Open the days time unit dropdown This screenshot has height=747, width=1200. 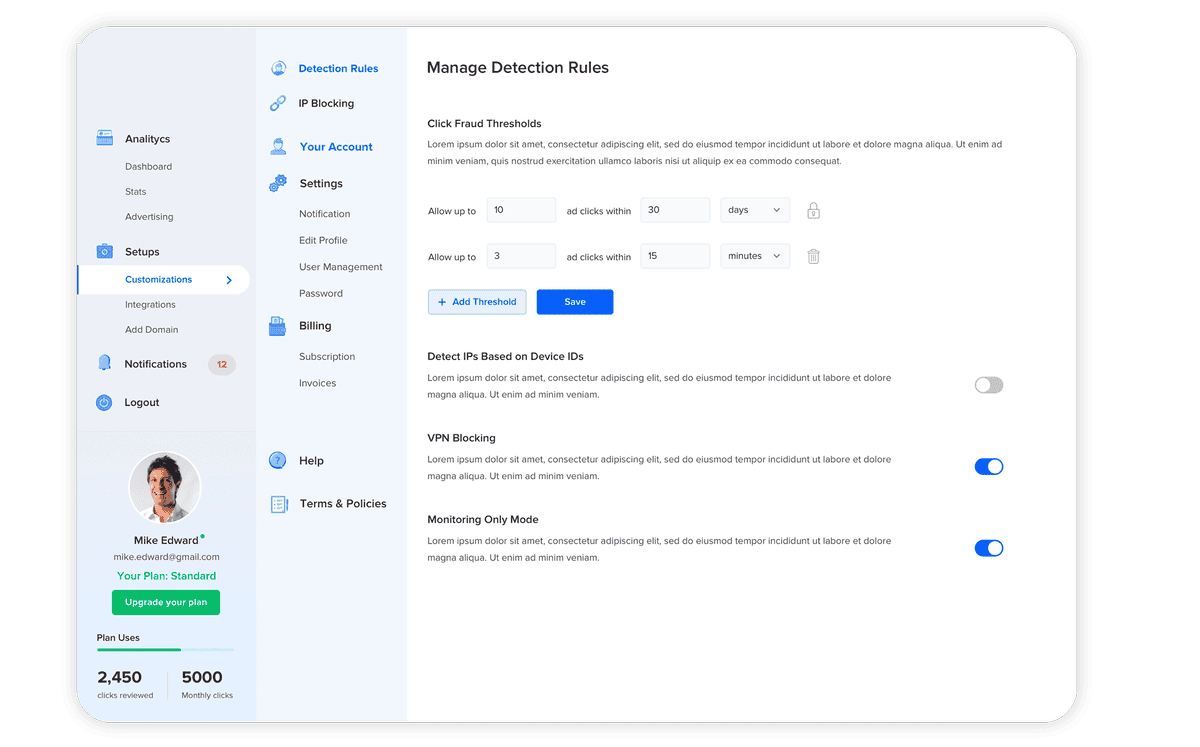755,210
